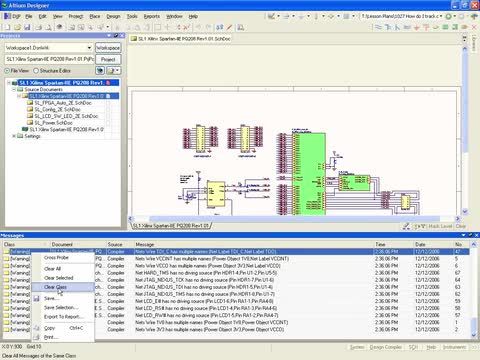Viewport: 480px width, 360px height.
Task: Click the red pencil toolbar icon
Action: 230,27
